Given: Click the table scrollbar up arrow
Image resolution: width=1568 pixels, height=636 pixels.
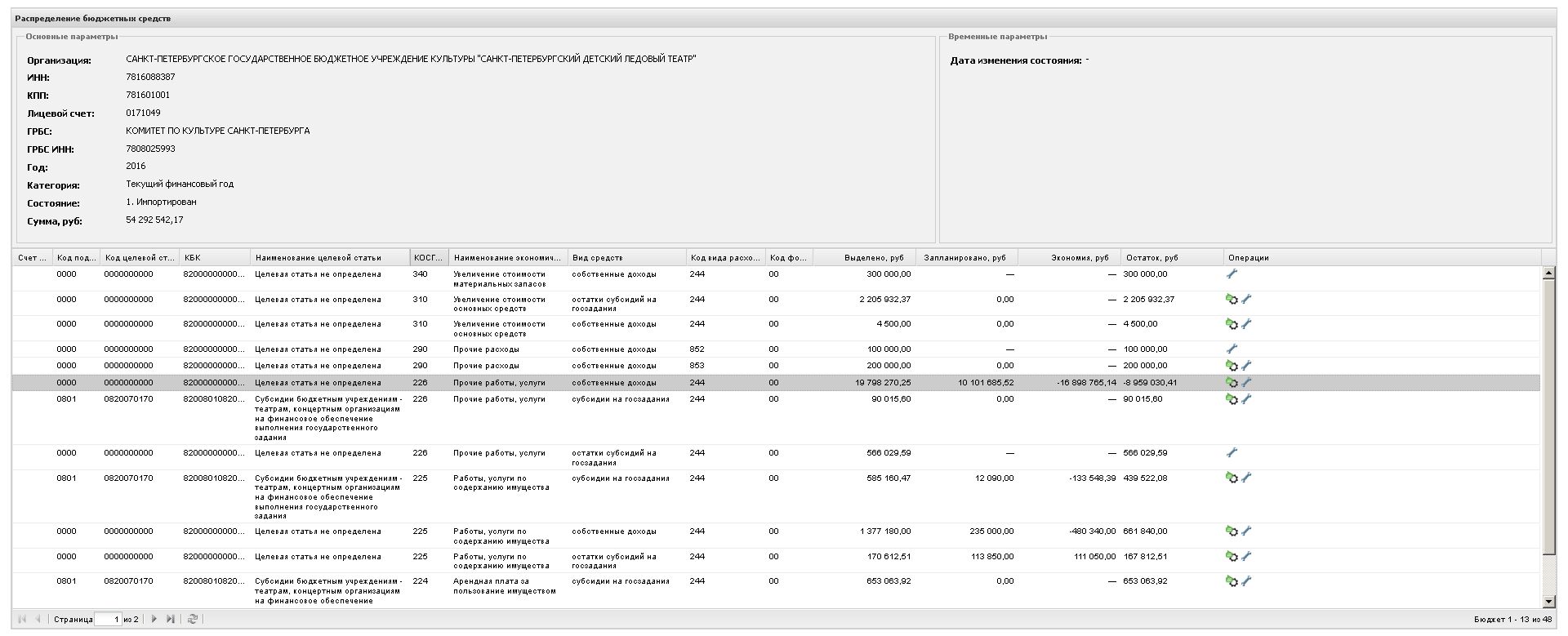Looking at the screenshot, I should (x=1548, y=274).
